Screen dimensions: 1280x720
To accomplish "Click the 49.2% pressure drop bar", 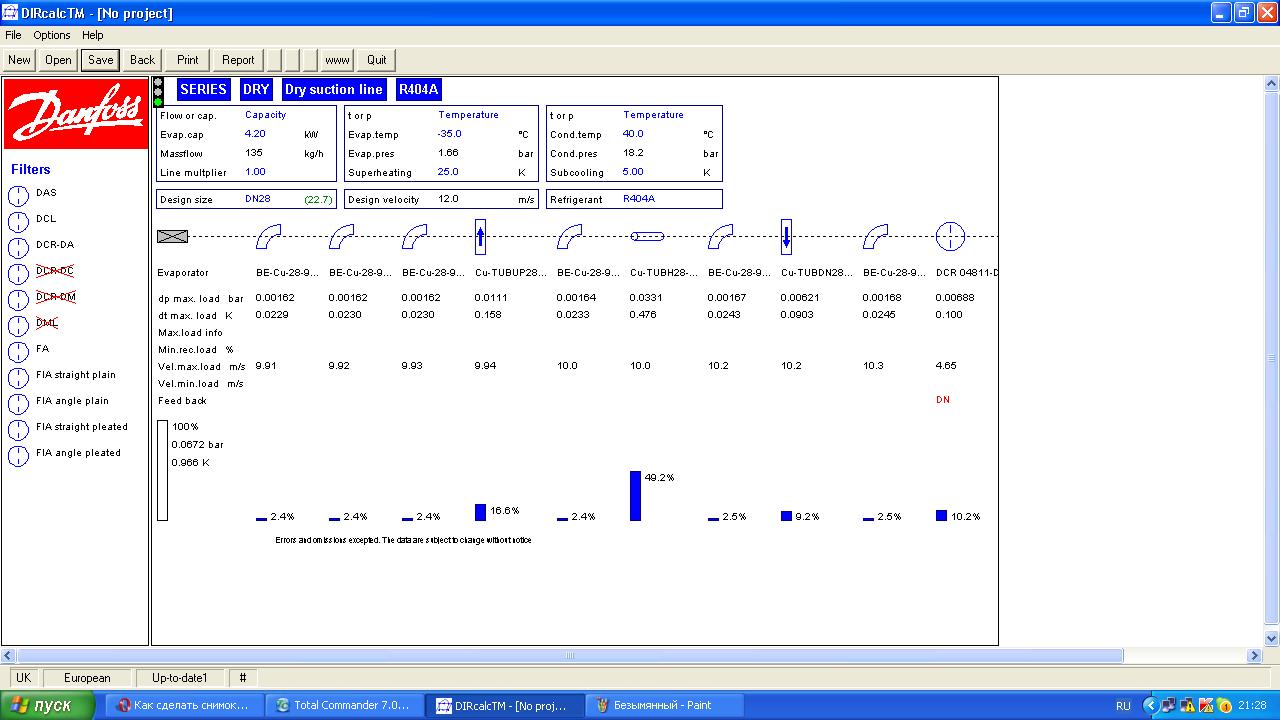I will [x=635, y=496].
